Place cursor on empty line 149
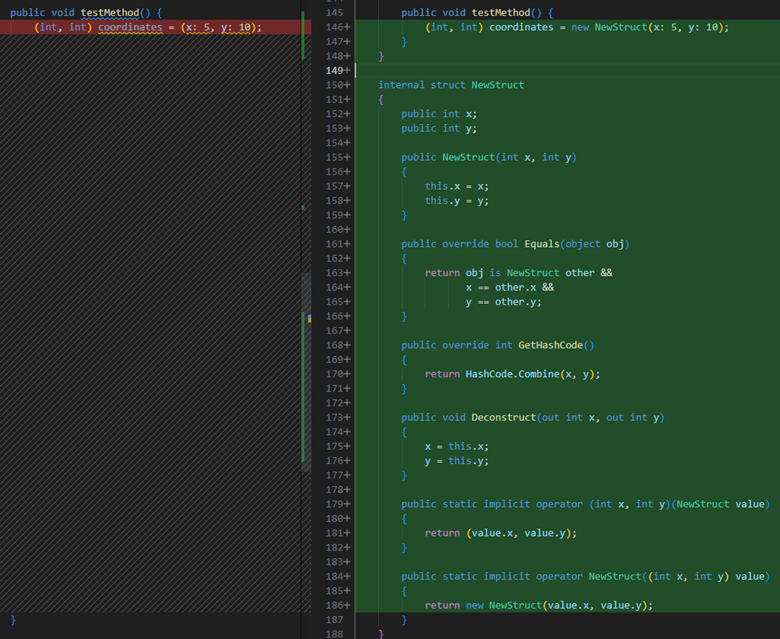780x639 pixels. click(500, 70)
